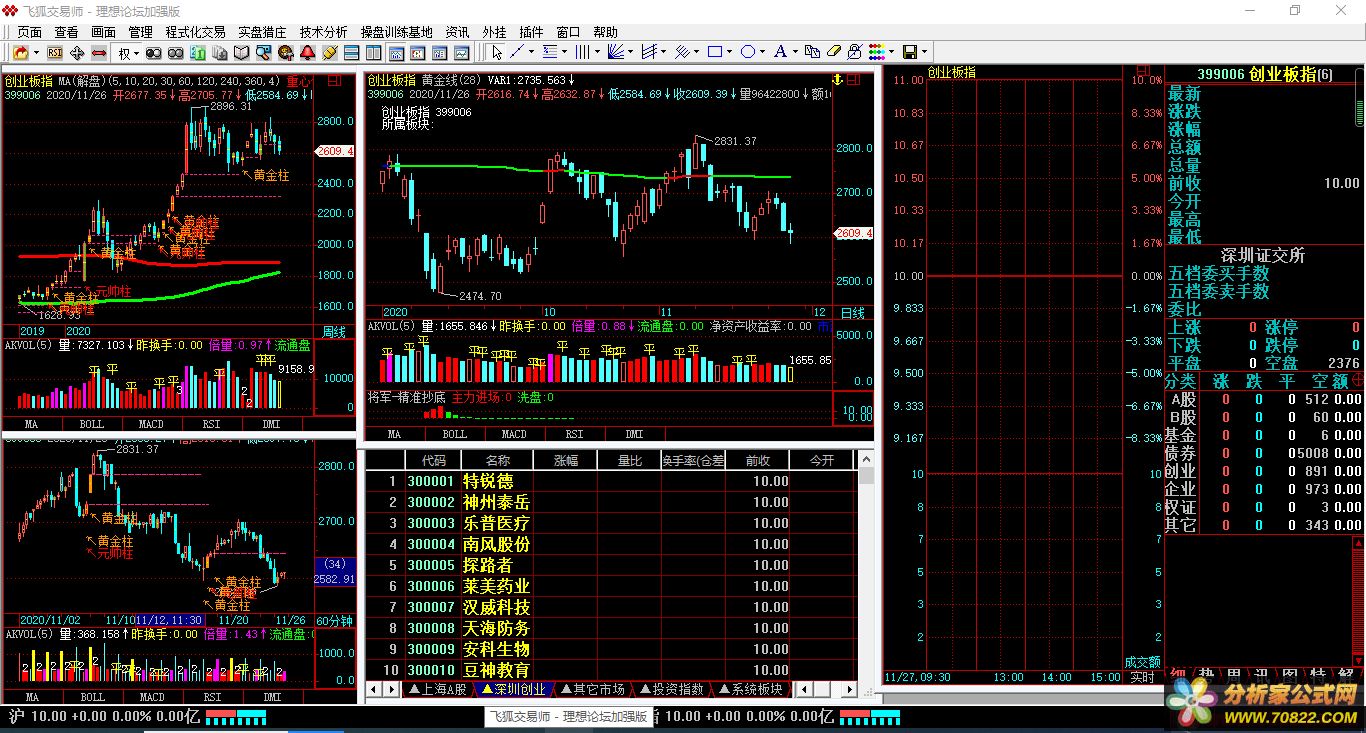
Task: Click the four-way move arrows toolbar icon
Action: [x=77, y=53]
